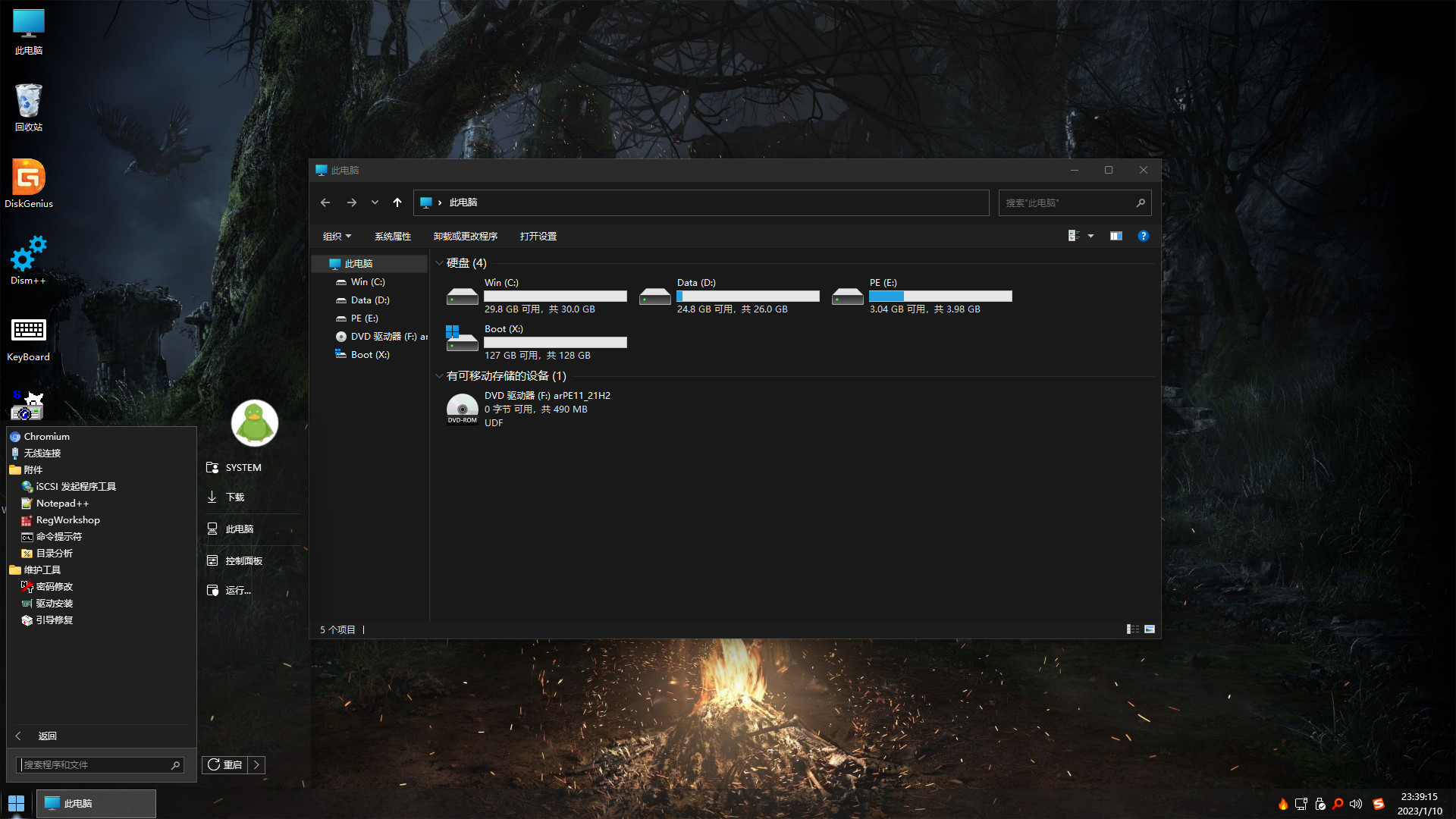Collapse the 硬盘 (4) group

pyautogui.click(x=439, y=263)
